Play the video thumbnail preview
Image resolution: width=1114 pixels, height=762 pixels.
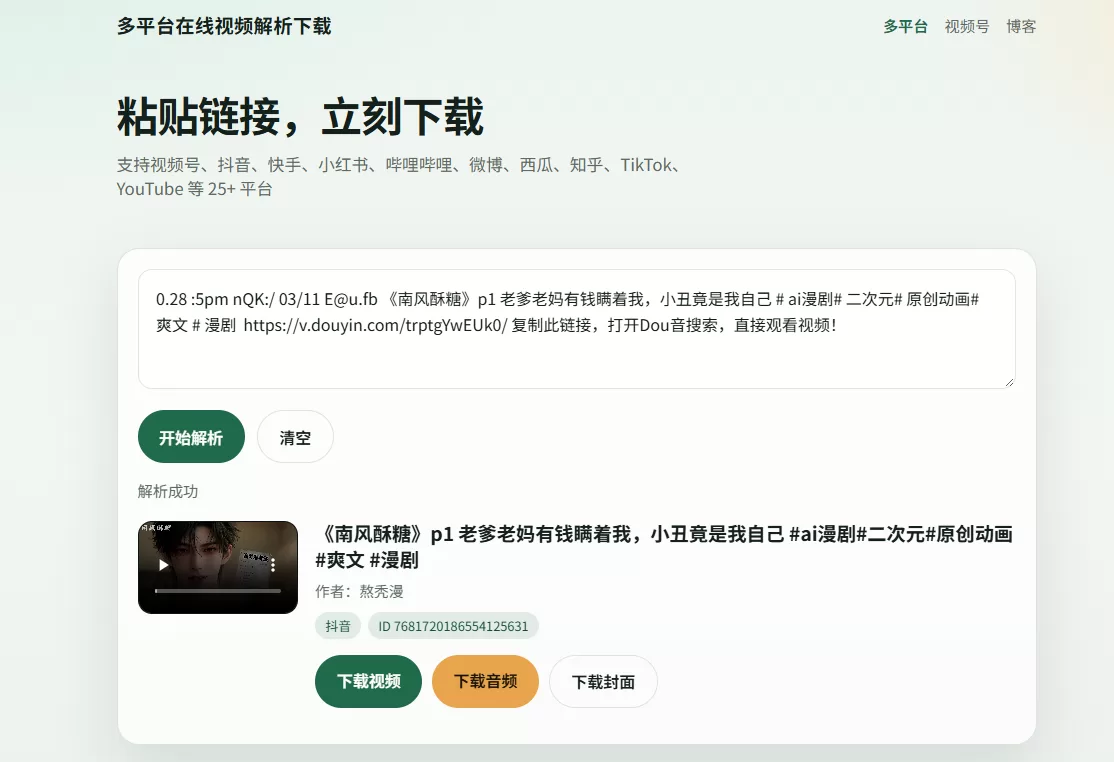(163, 565)
